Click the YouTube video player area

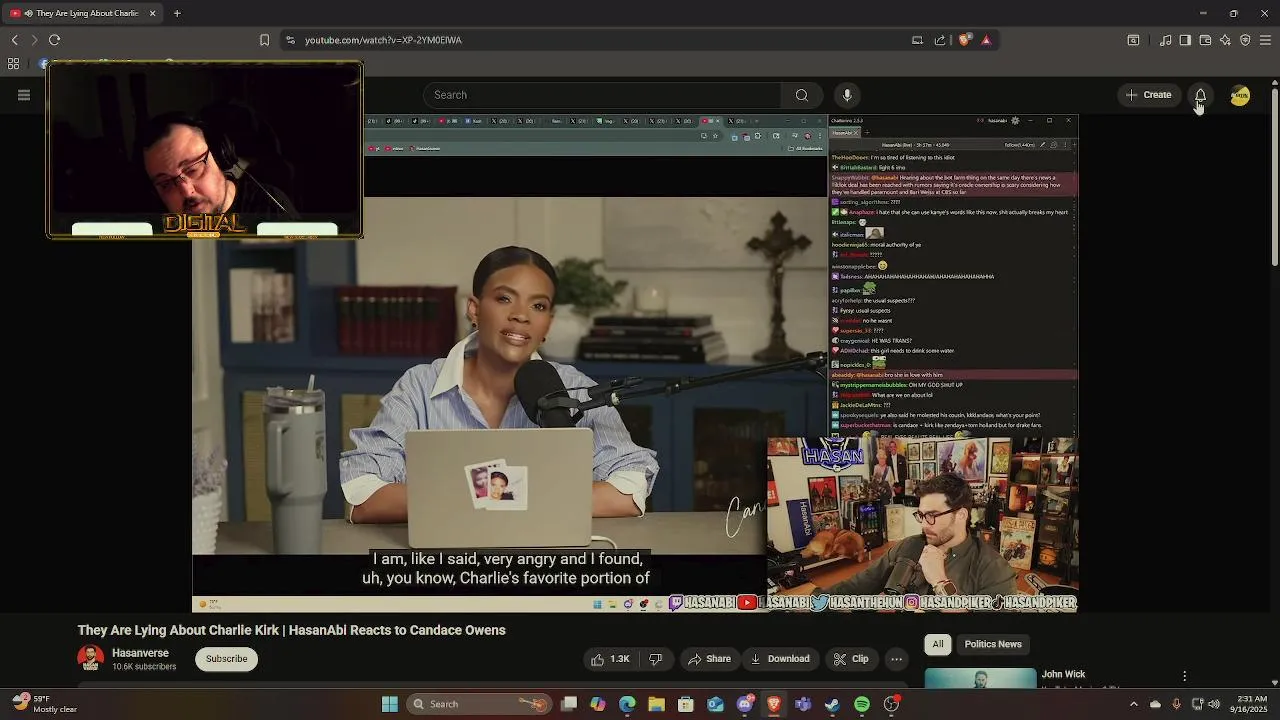tap(635, 363)
